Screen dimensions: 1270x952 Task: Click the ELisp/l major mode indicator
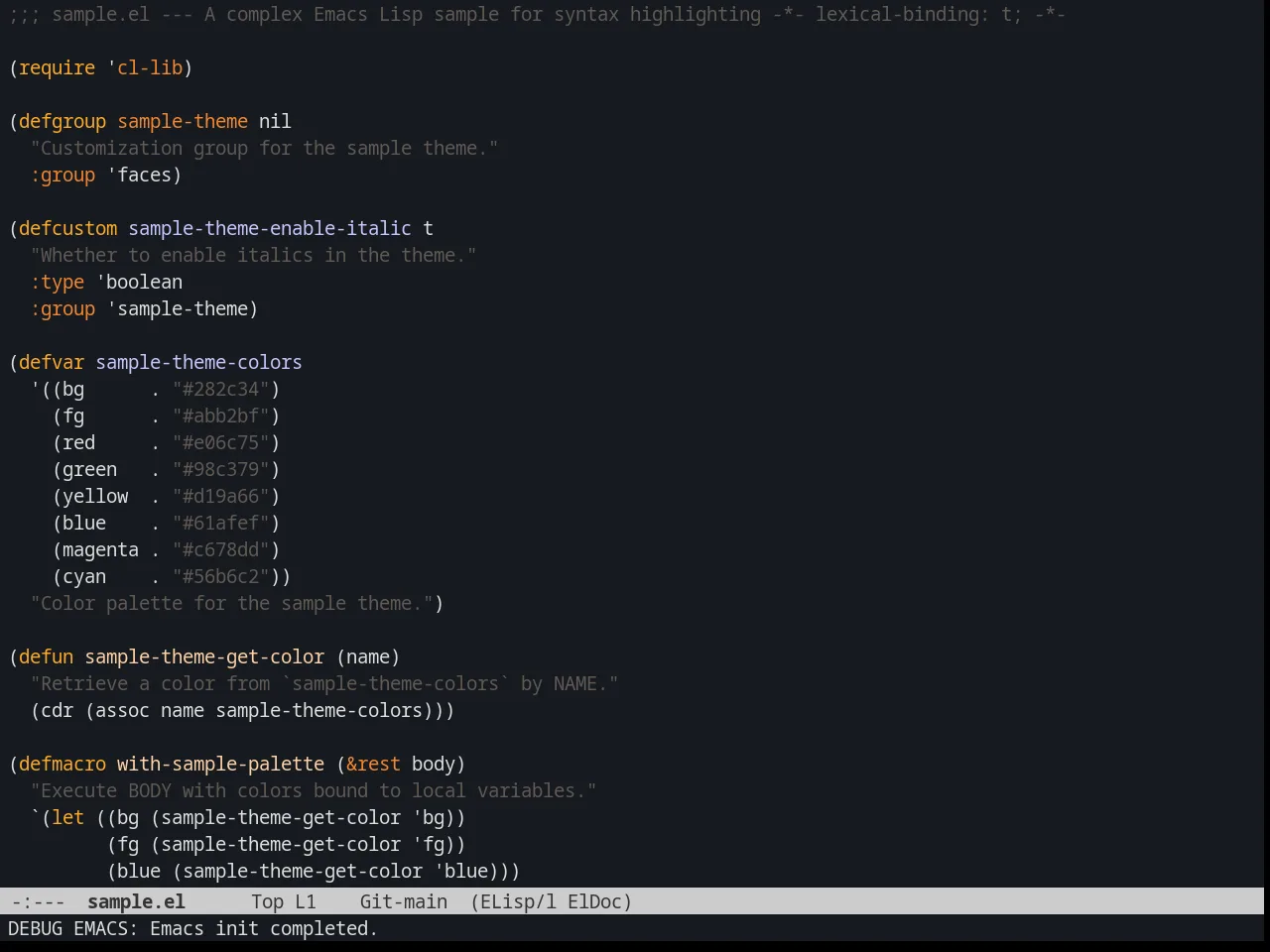(513, 901)
